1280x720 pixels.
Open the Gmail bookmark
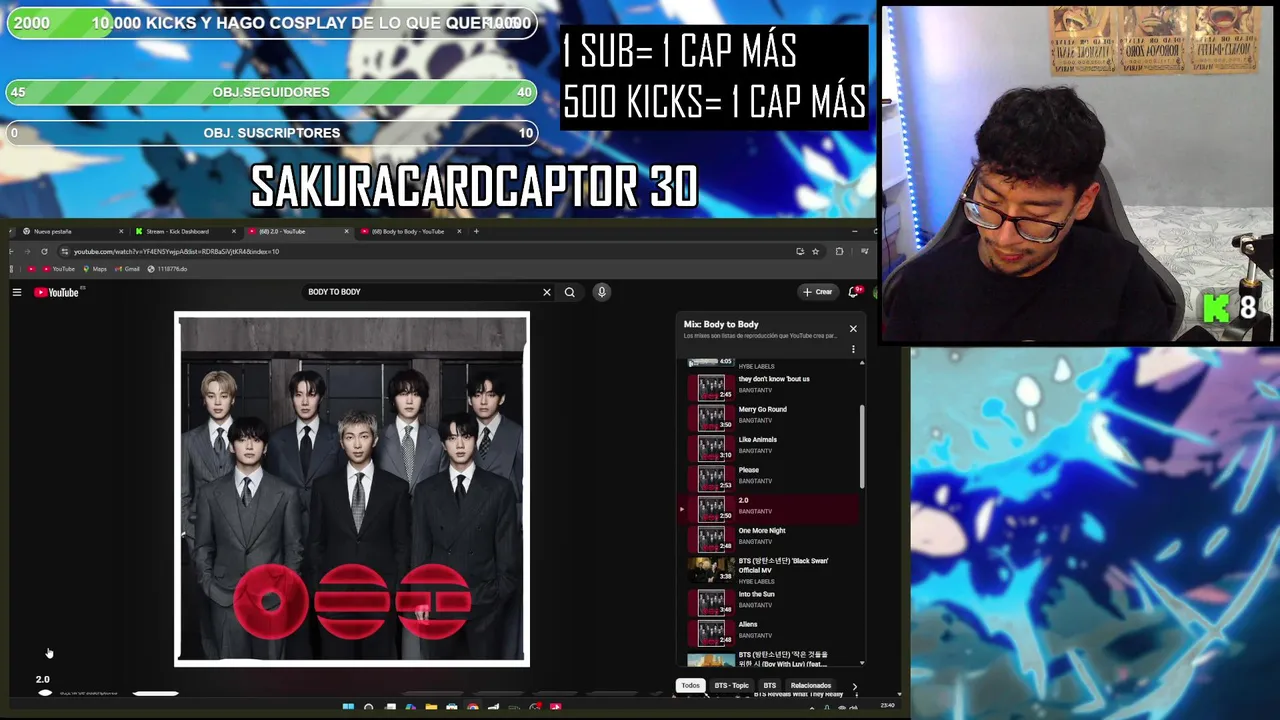(x=127, y=269)
